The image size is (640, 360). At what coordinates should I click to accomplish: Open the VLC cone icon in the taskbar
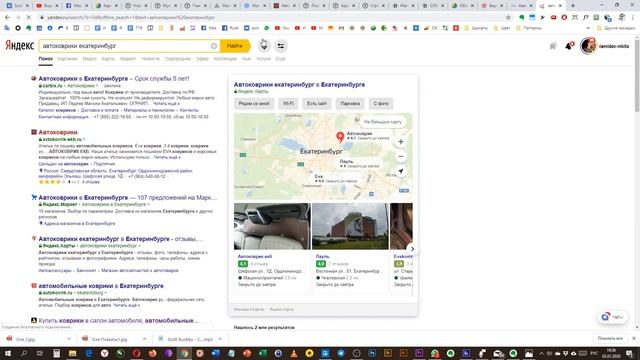coord(294,353)
